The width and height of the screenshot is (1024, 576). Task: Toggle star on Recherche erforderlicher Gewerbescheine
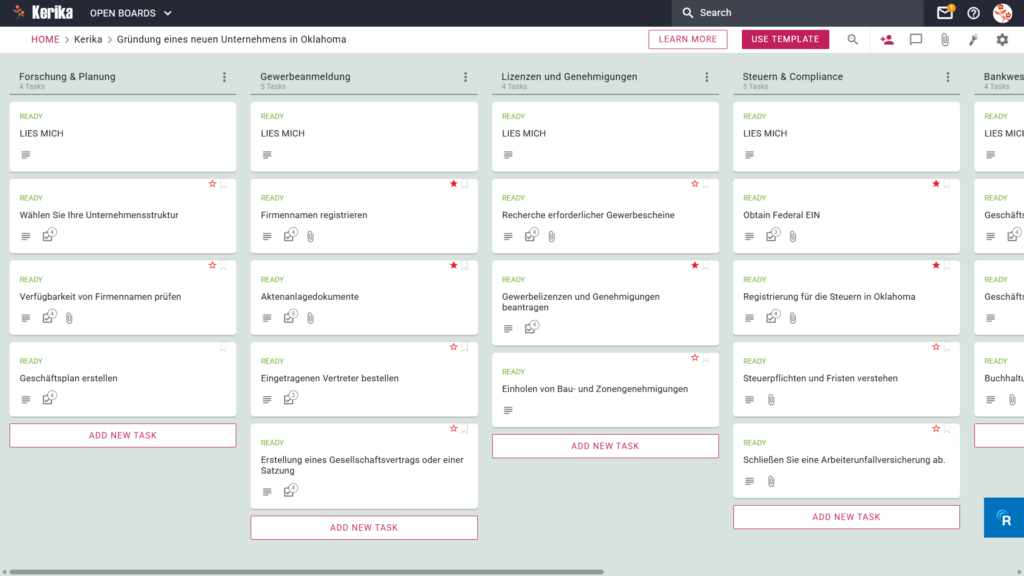[x=694, y=184]
